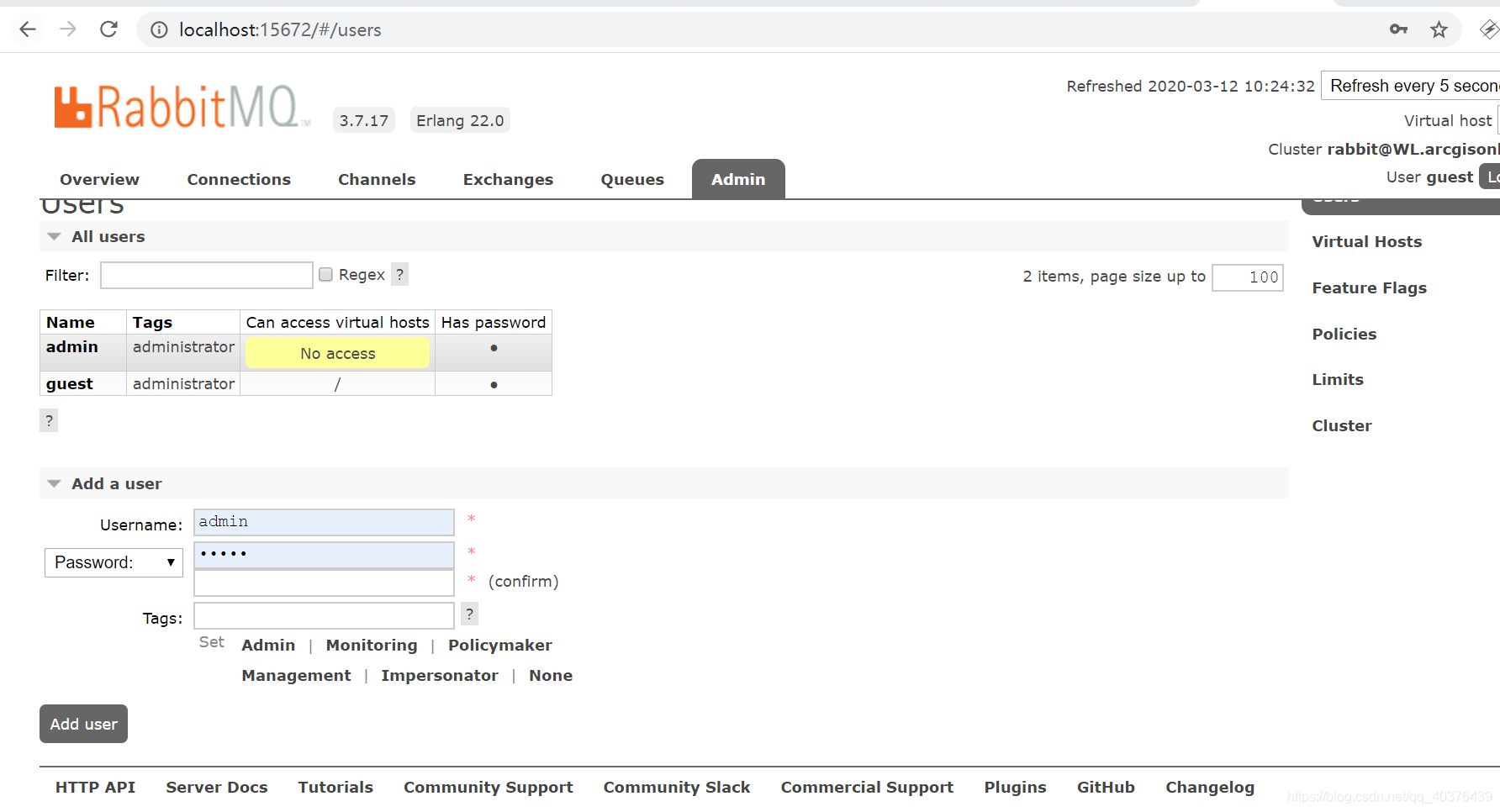Image resolution: width=1500 pixels, height=812 pixels.
Task: Open the Community Support footer link
Action: coord(489,787)
